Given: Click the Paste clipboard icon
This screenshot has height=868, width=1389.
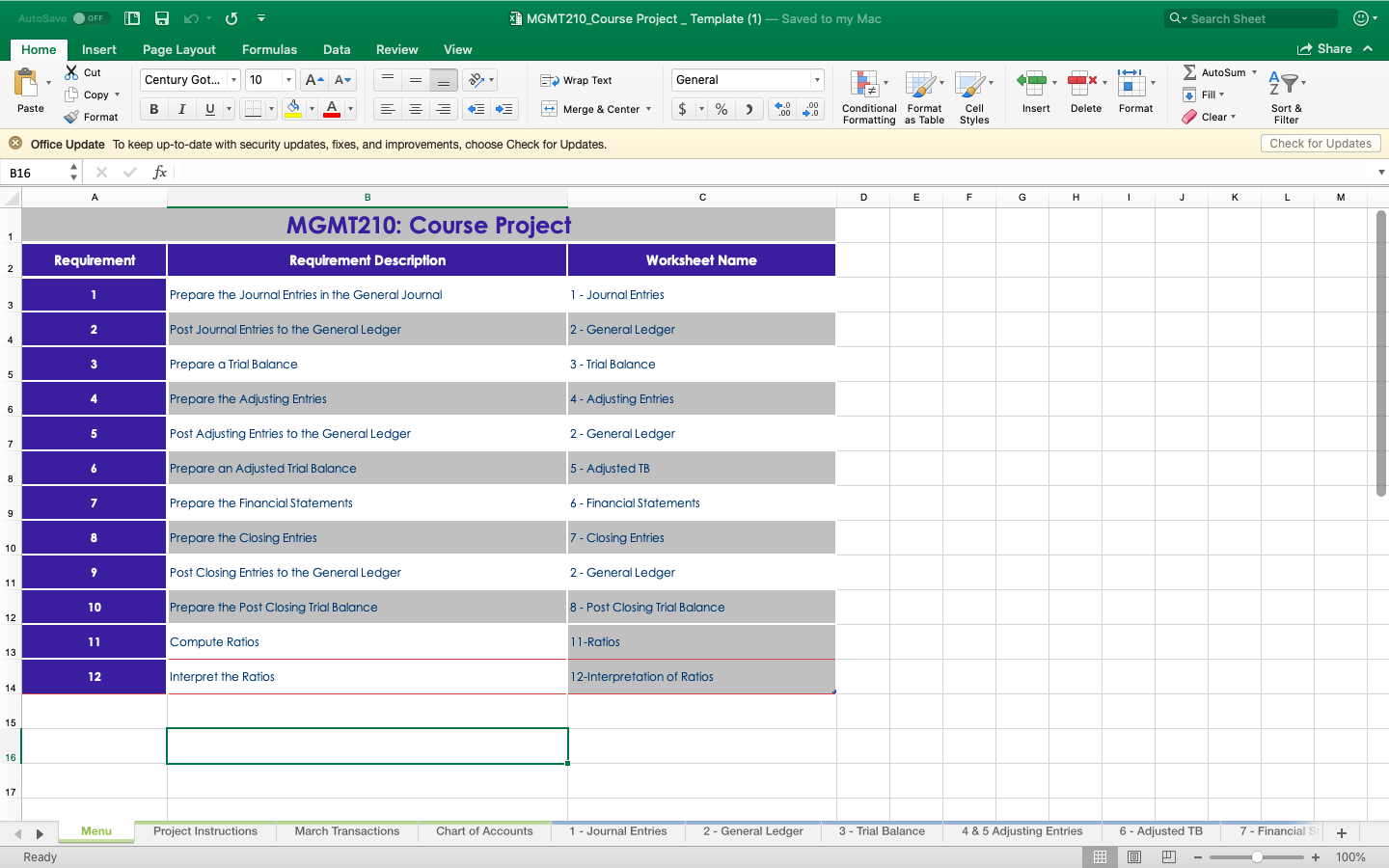Looking at the screenshot, I should [27, 83].
